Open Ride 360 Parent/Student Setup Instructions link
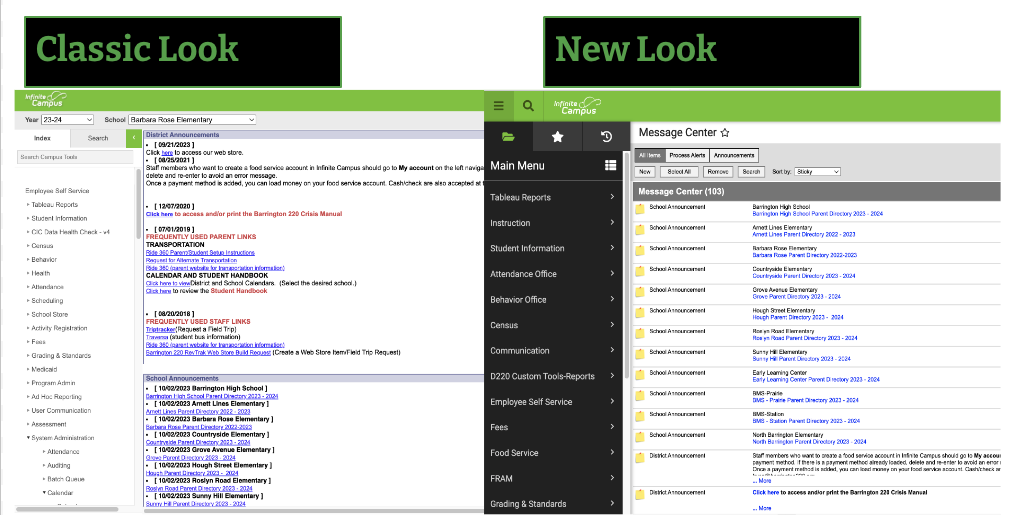This screenshot has width=1029, height=515. click(x=200, y=253)
